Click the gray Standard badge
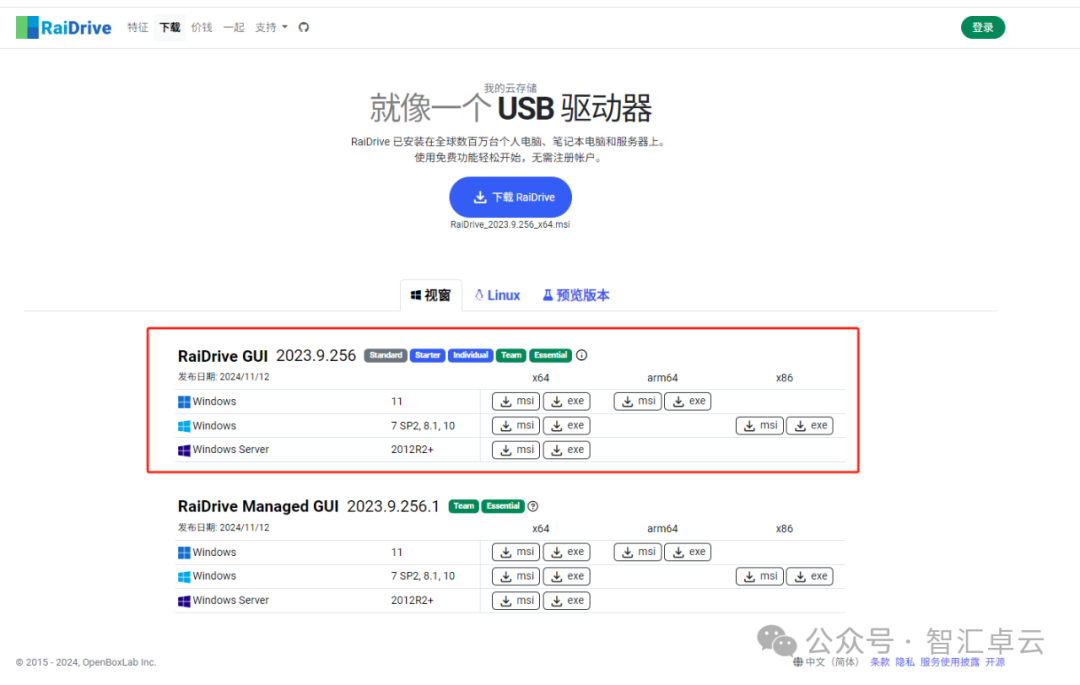The height and width of the screenshot is (685, 1080). tap(386, 355)
